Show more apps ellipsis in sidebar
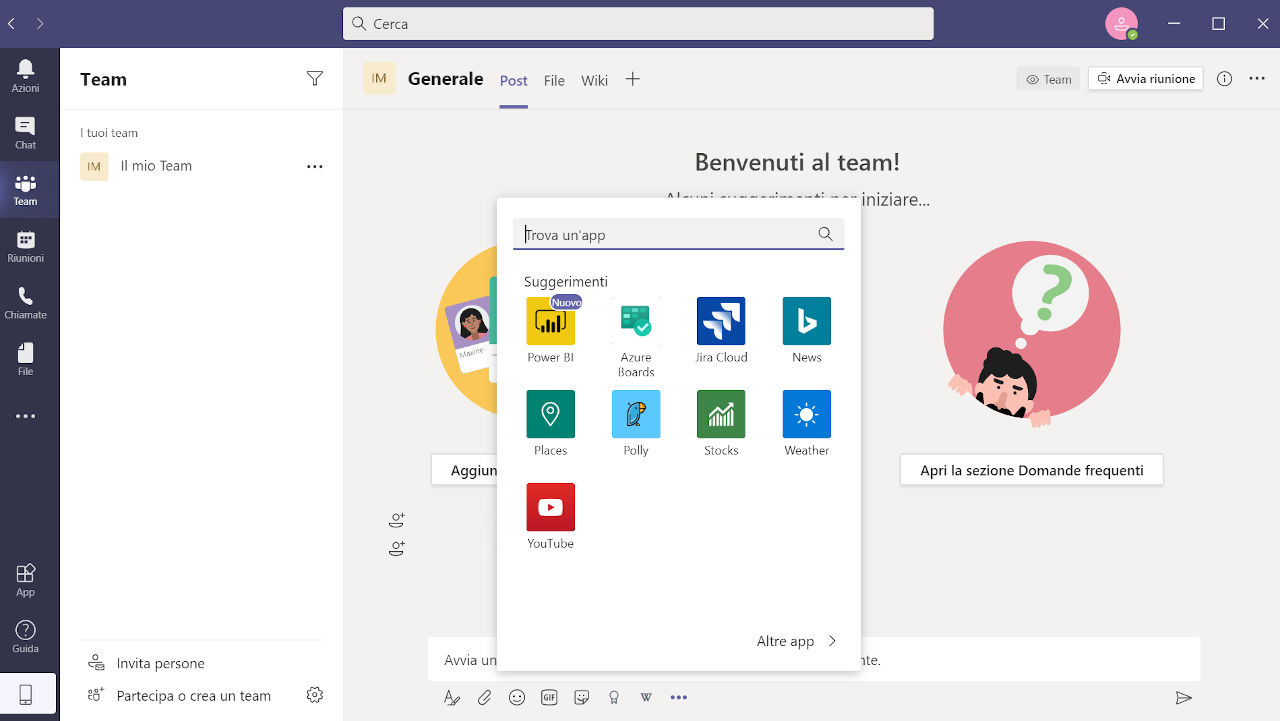 point(26,416)
